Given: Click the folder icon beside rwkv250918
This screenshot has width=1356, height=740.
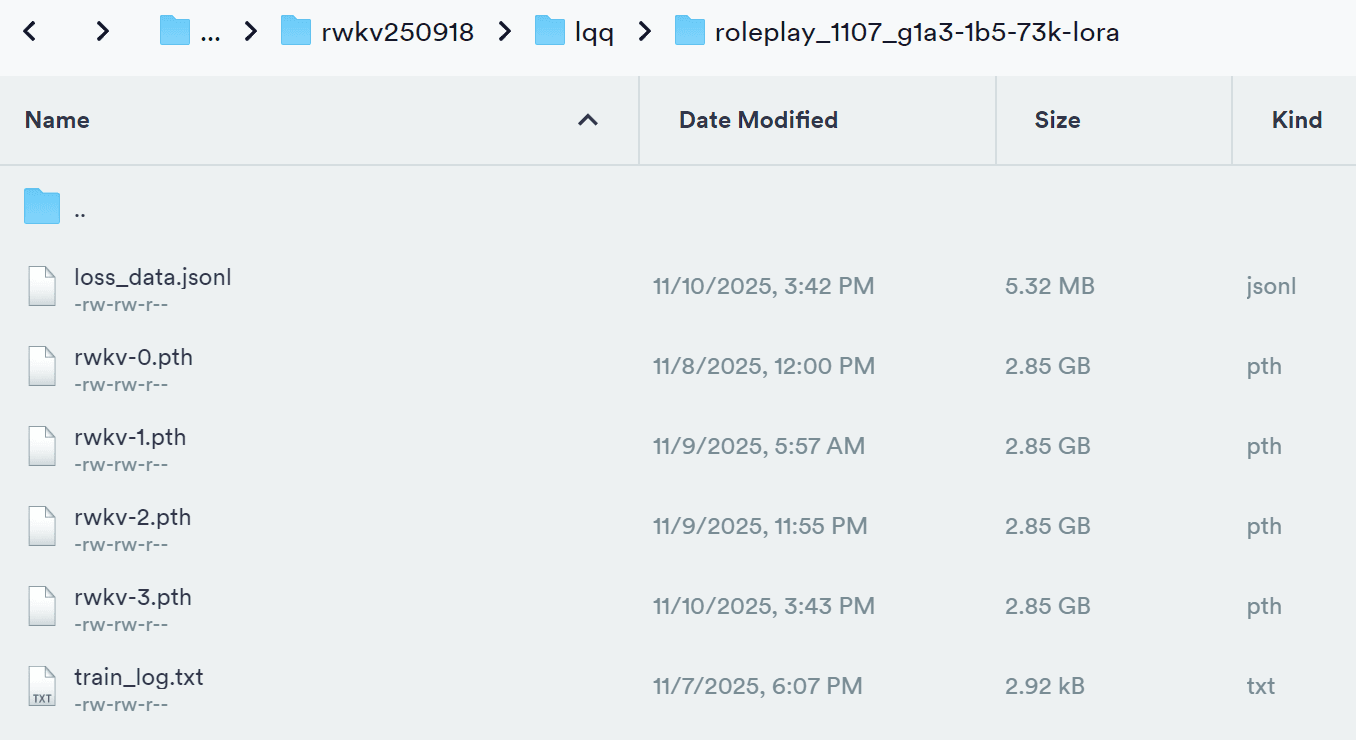Looking at the screenshot, I should [296, 31].
